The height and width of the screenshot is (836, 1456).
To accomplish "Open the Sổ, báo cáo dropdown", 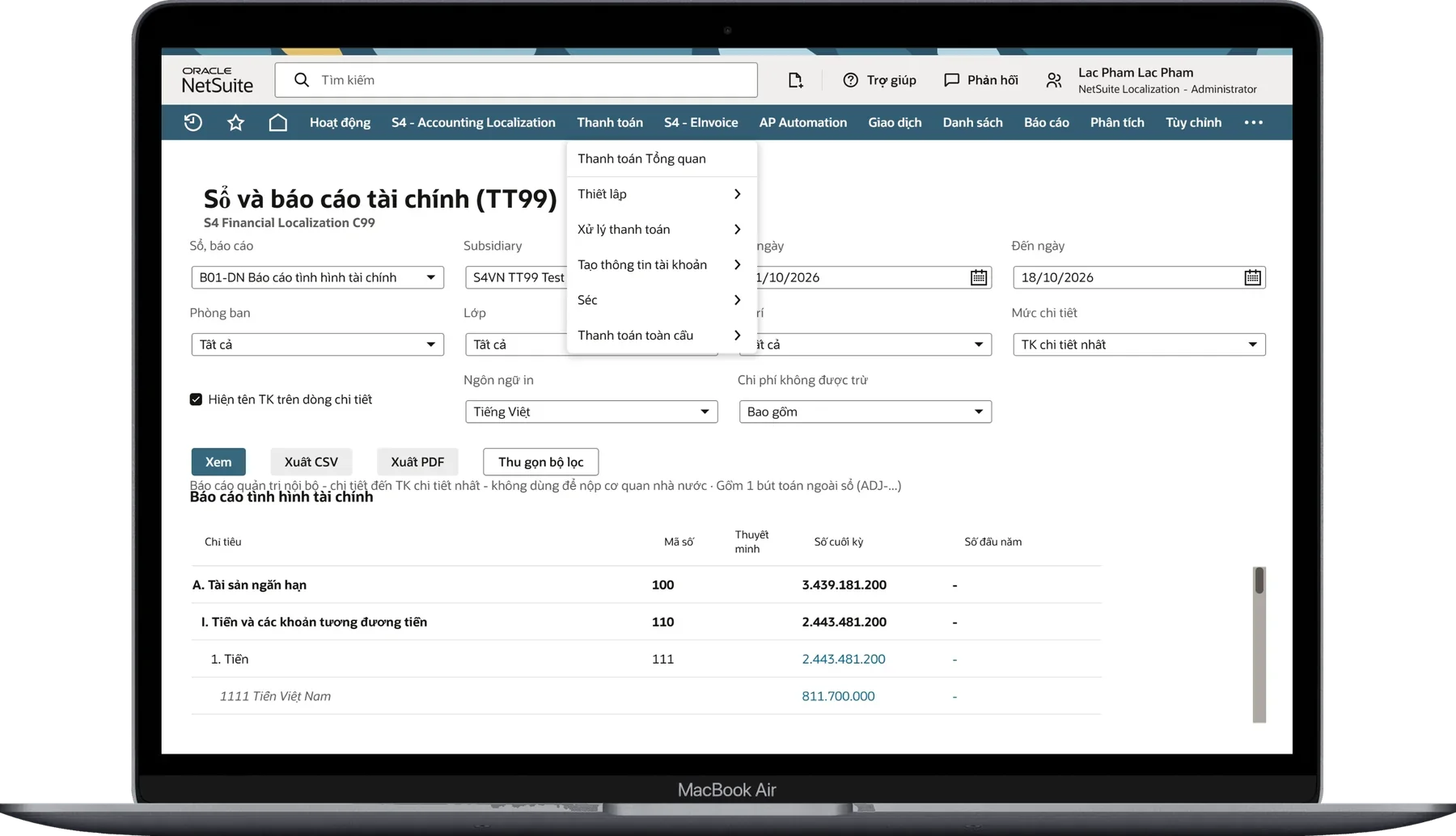I will (317, 277).
